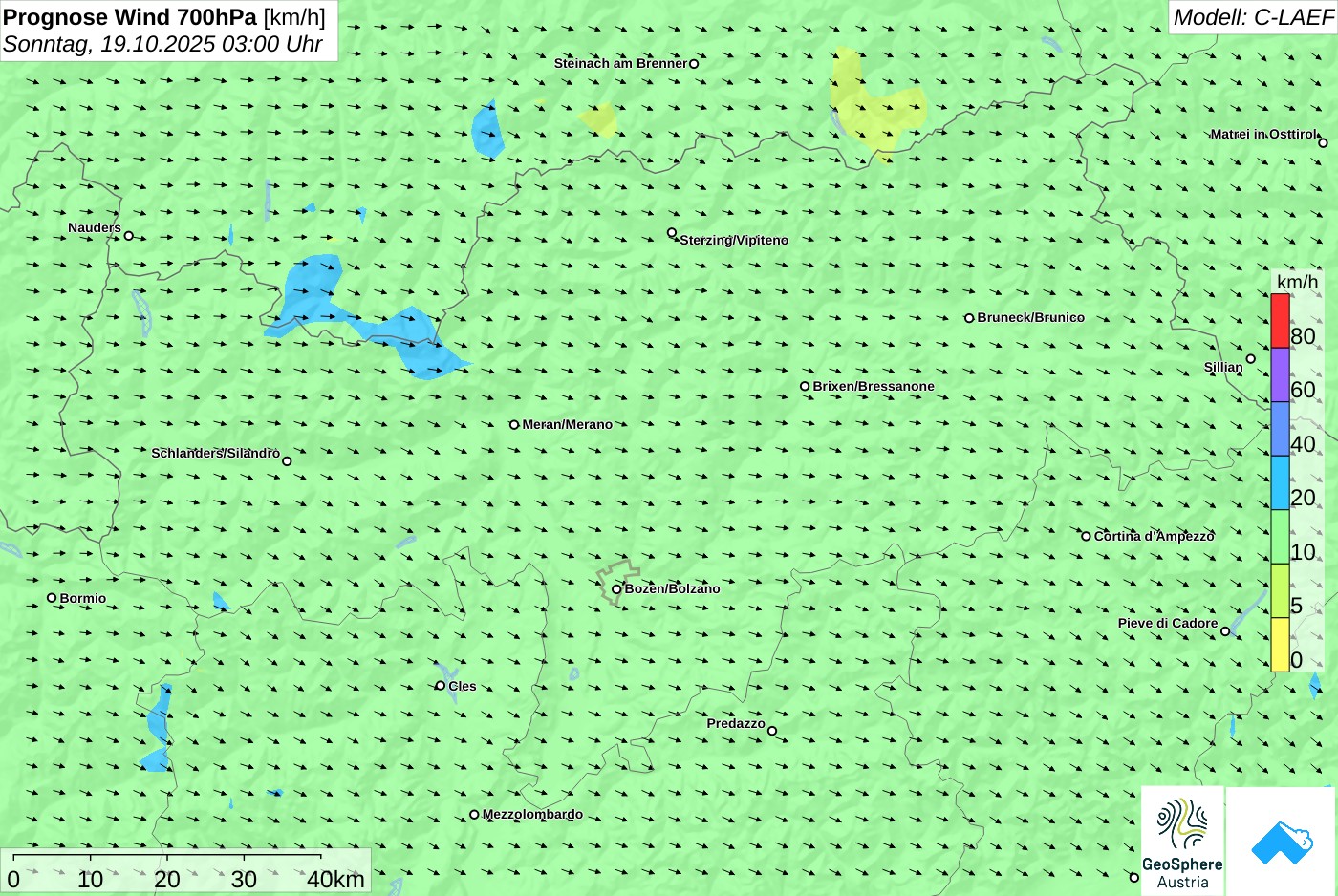Click the 'Bozen/Bolzano' city label
The width and height of the screenshot is (1338, 896).
(x=673, y=588)
